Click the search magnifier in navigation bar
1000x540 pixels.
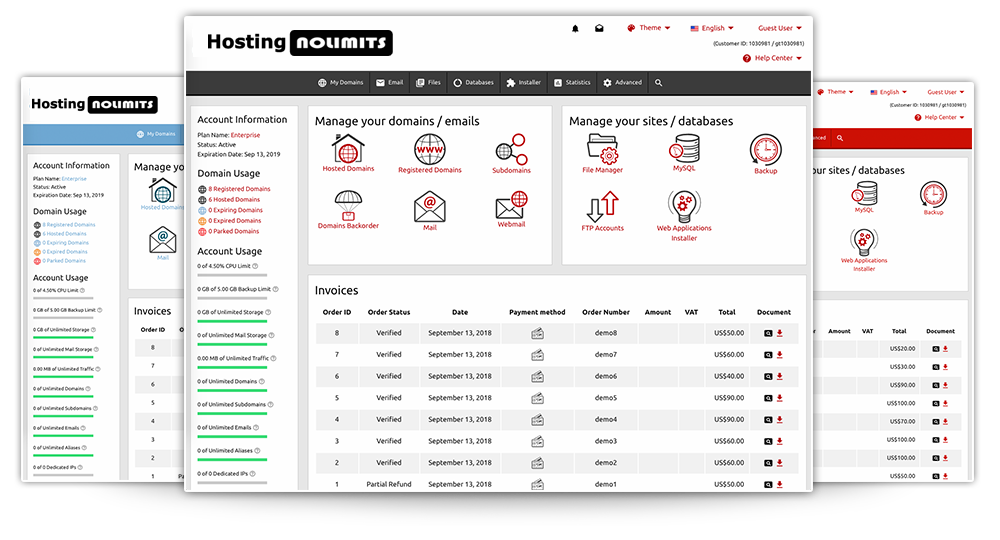(x=658, y=83)
